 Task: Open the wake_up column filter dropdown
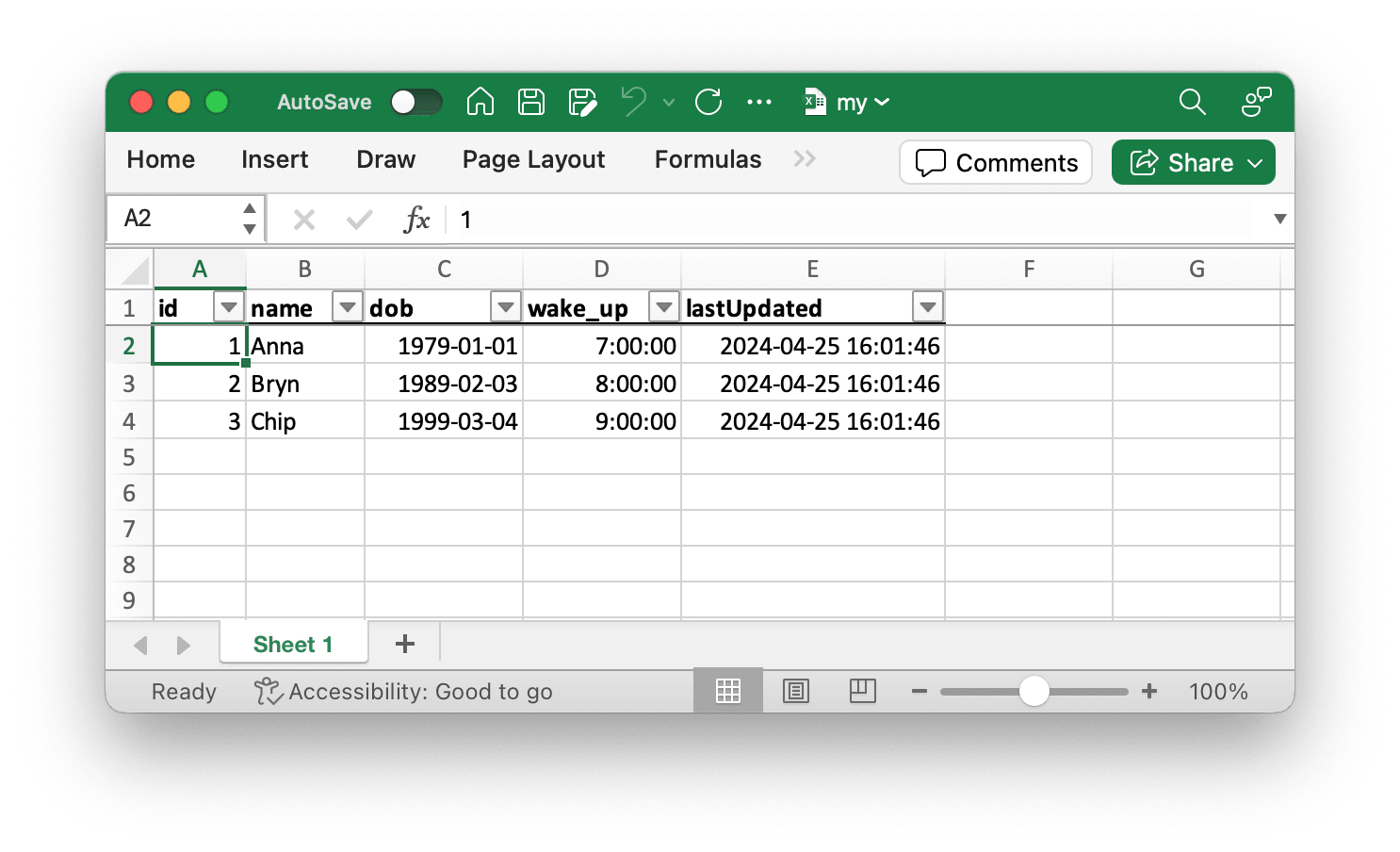[x=664, y=307]
